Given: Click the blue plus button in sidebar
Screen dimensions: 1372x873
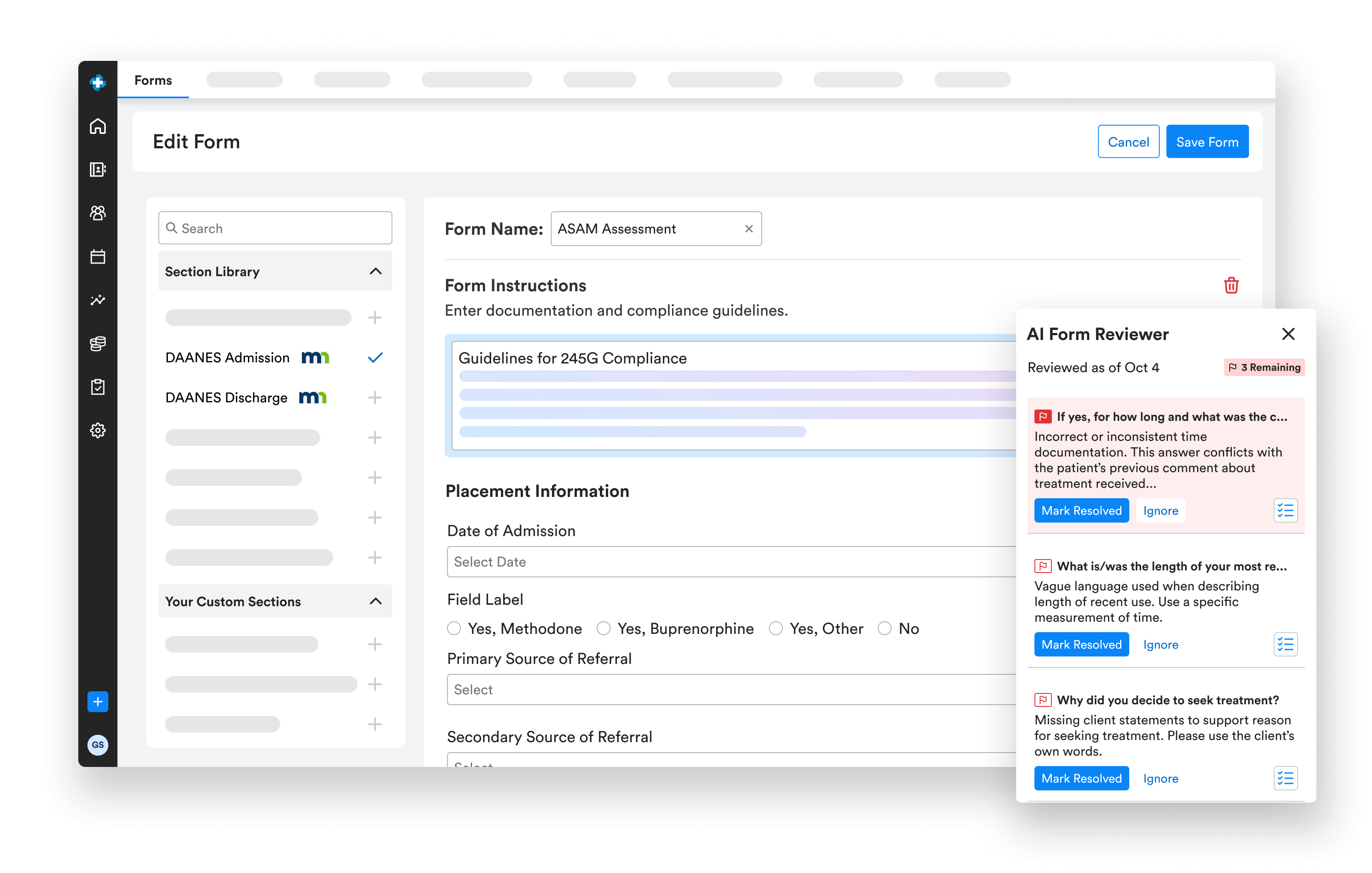Looking at the screenshot, I should pos(97,701).
